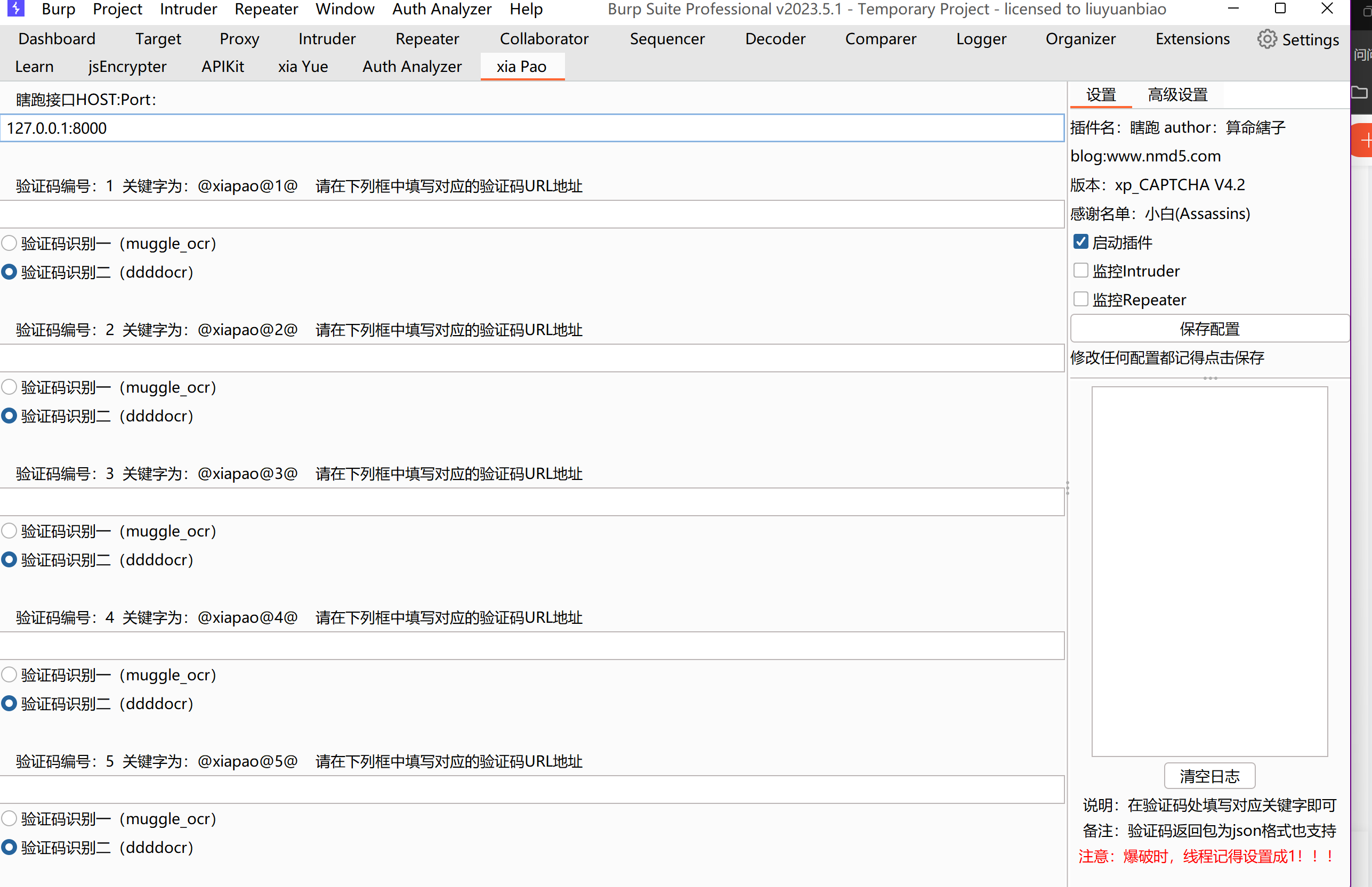1372x887 pixels.
Task: Select ddddocr radio for captcha number 5
Action: [9, 847]
